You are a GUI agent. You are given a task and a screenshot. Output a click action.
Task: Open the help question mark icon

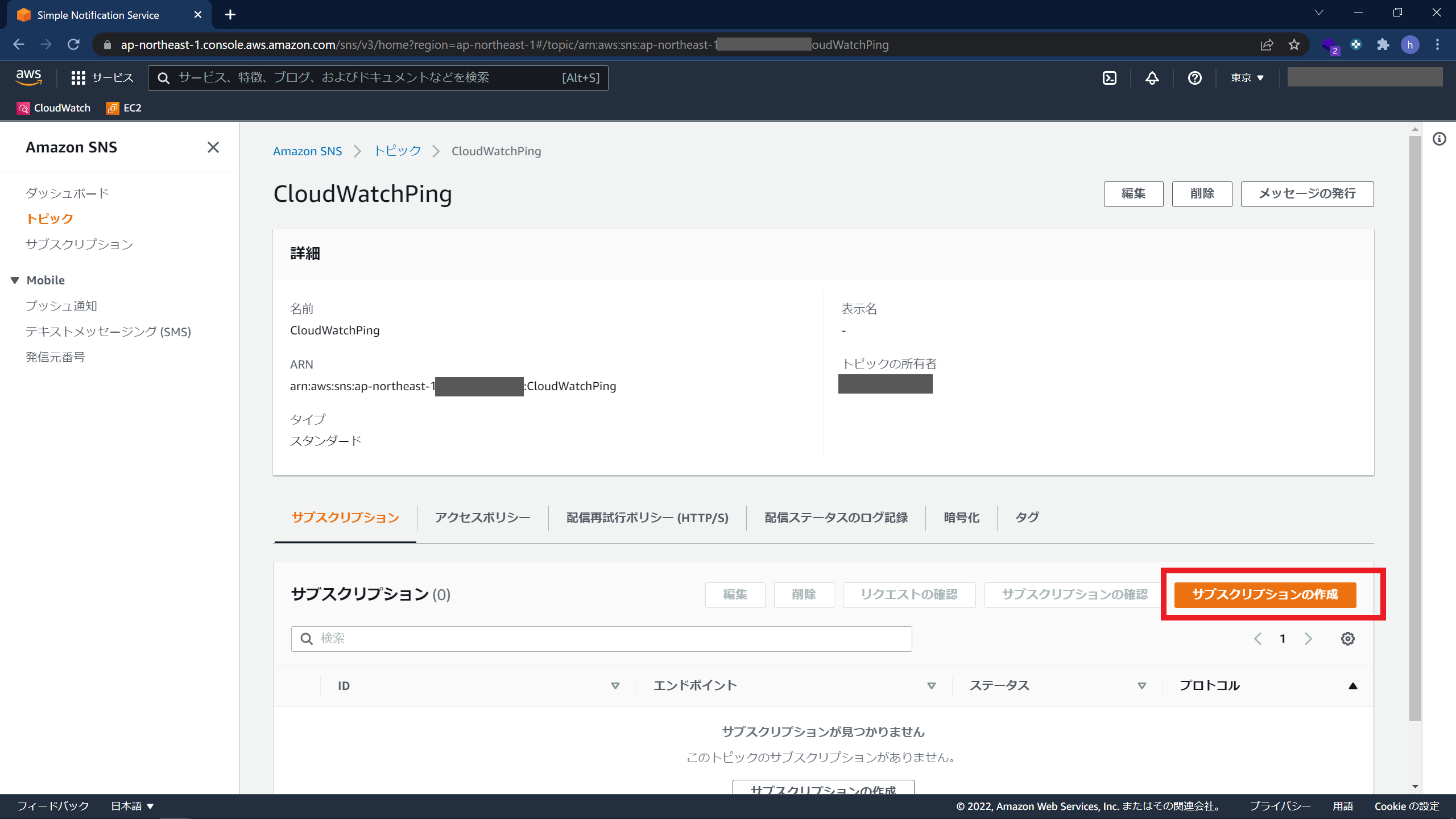click(x=1194, y=78)
